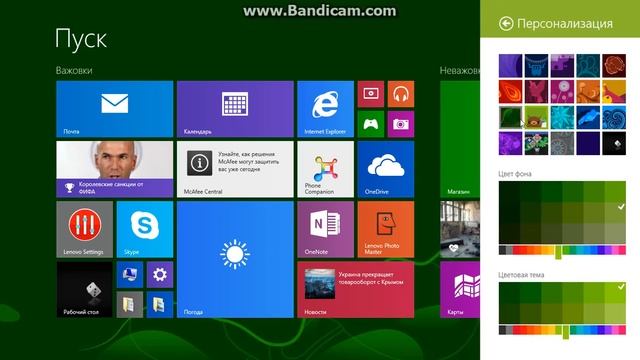Viewport: 640px width, 360px height.
Task: Launch the OneNote tile
Action: [x=325, y=229]
